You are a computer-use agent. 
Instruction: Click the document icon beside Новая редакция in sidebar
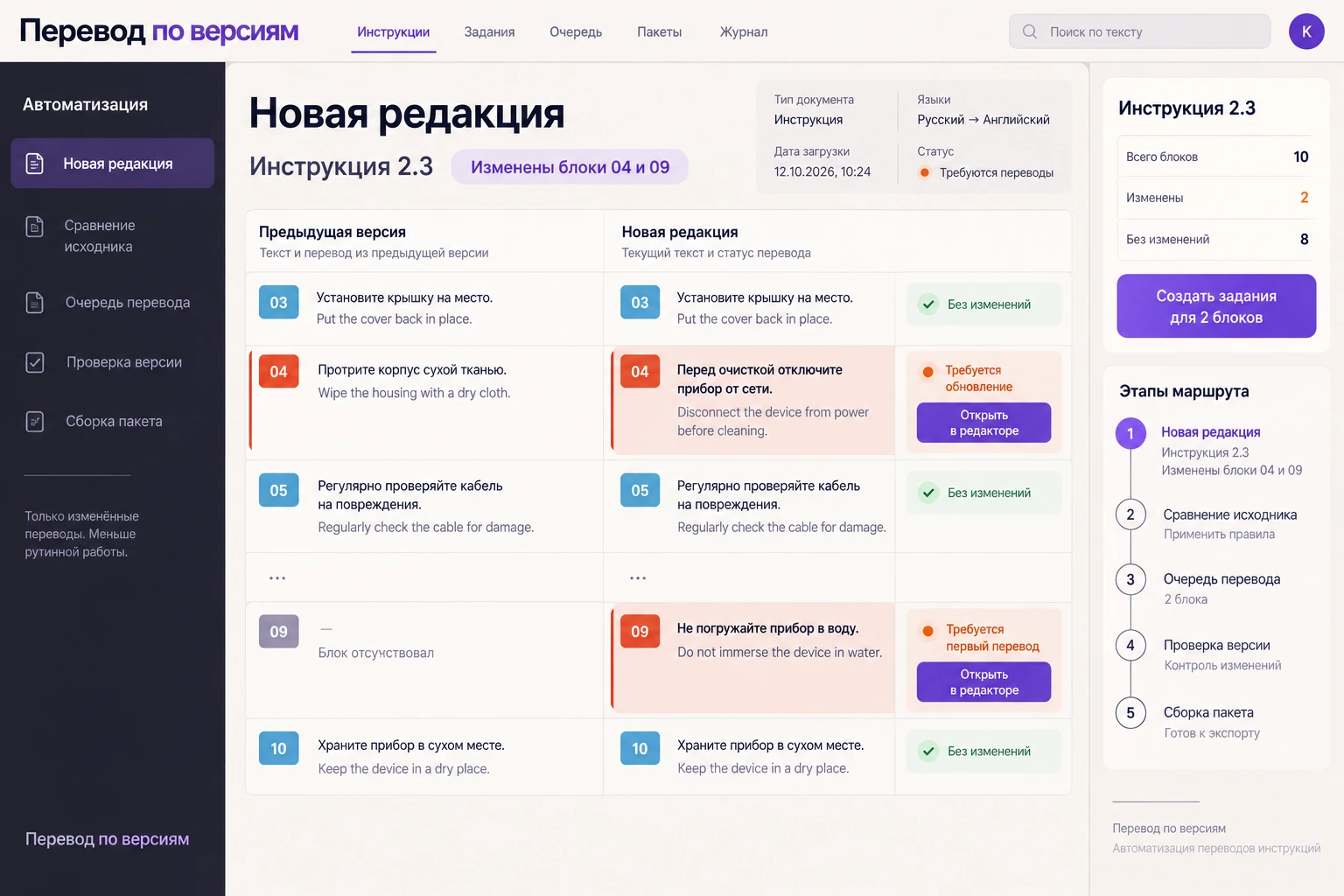pos(35,164)
